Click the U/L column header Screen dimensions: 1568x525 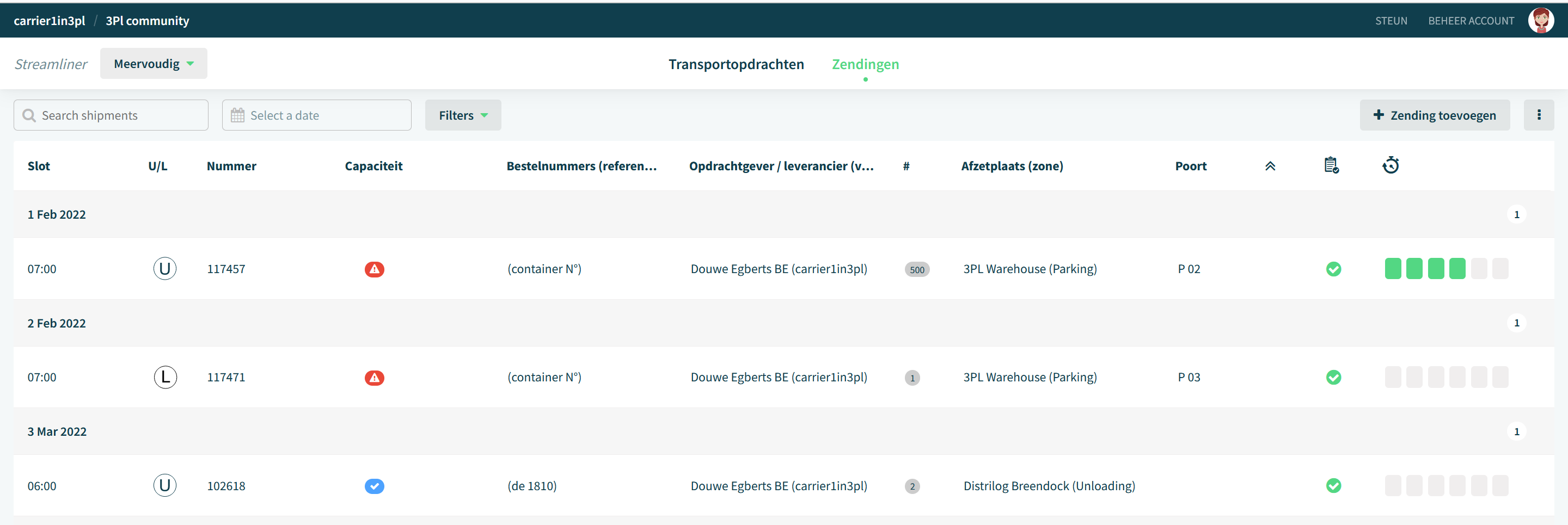click(158, 166)
